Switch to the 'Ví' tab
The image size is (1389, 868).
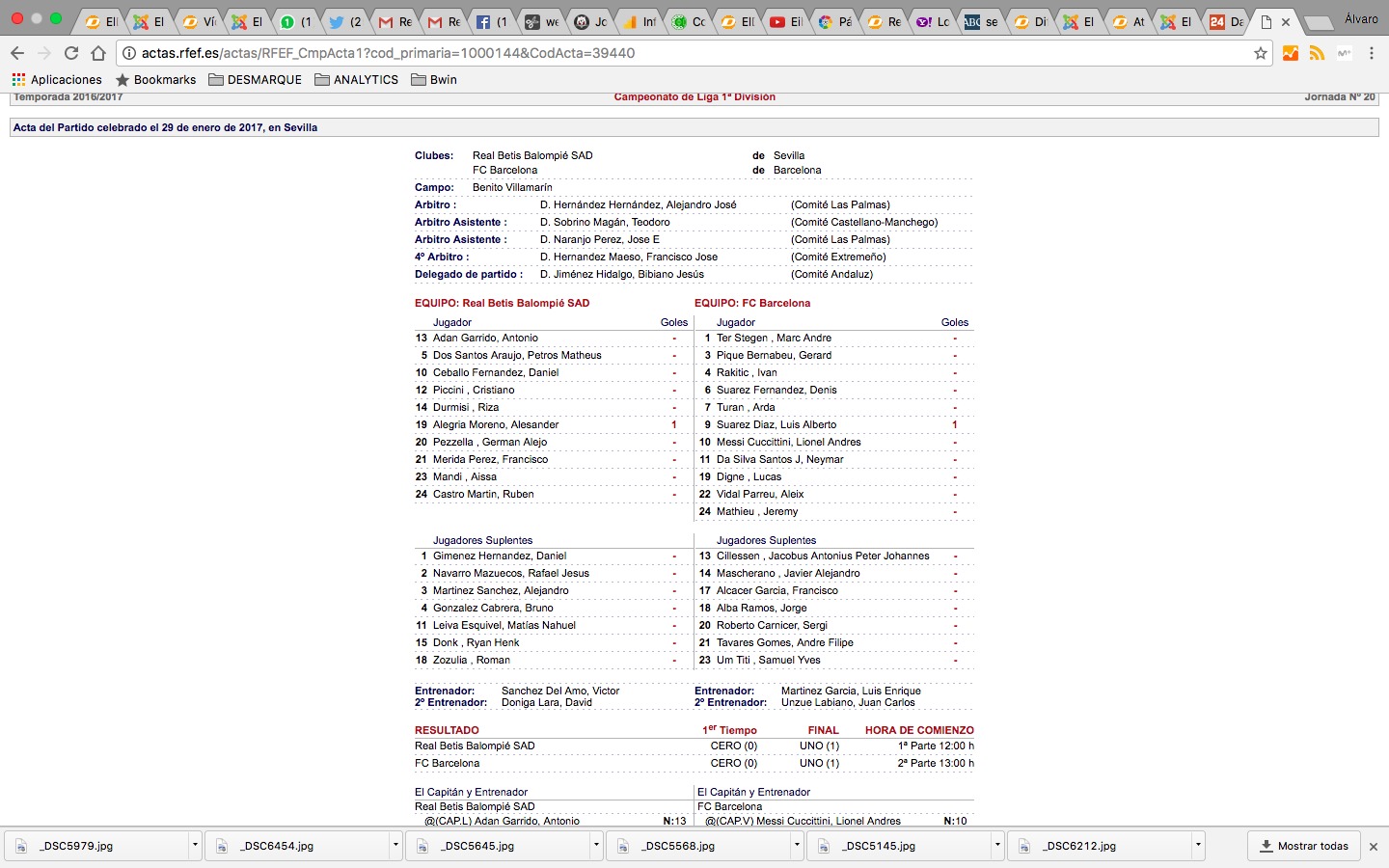pyautogui.click(x=199, y=21)
